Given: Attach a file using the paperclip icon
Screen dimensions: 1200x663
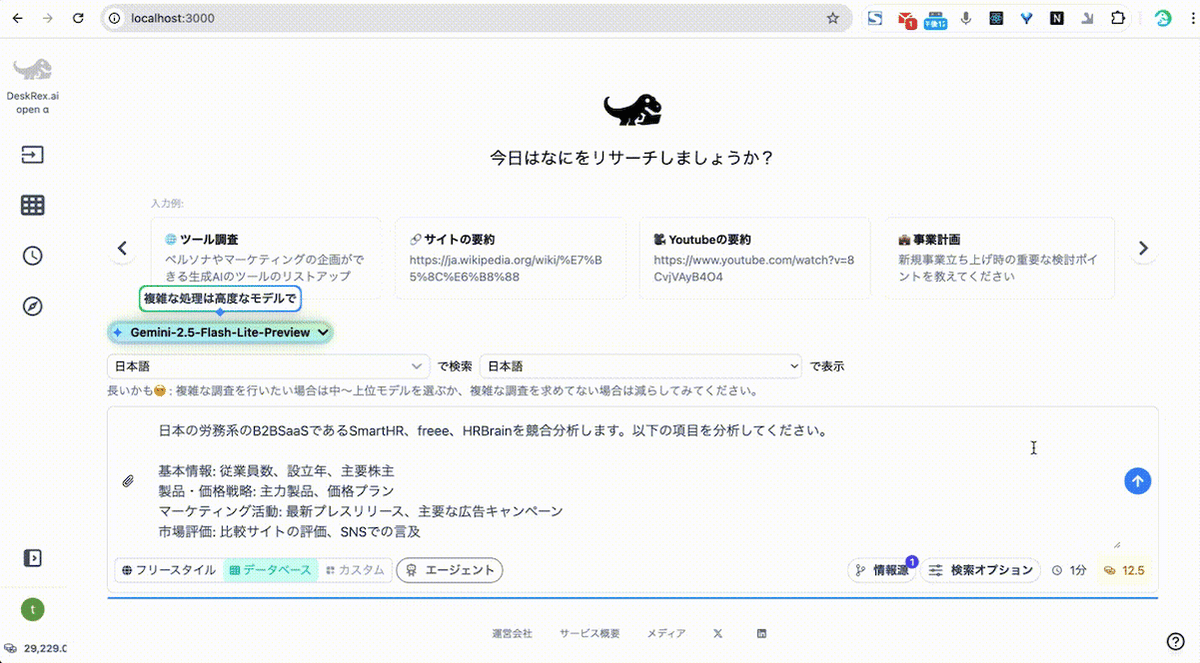Looking at the screenshot, I should click(x=128, y=480).
